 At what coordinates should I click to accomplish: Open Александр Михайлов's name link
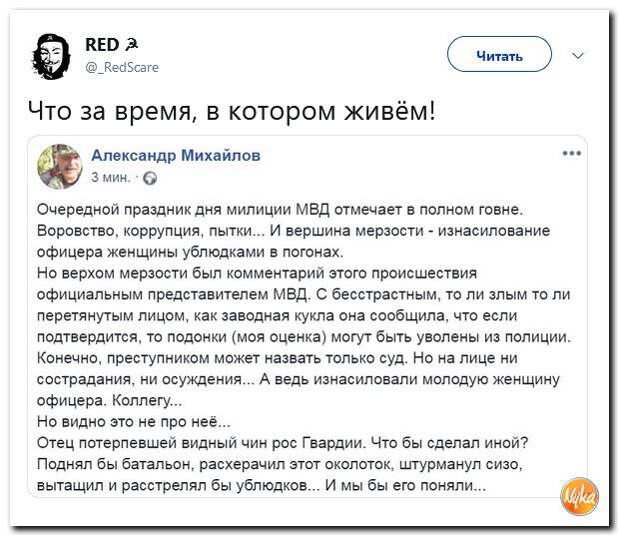(176, 155)
